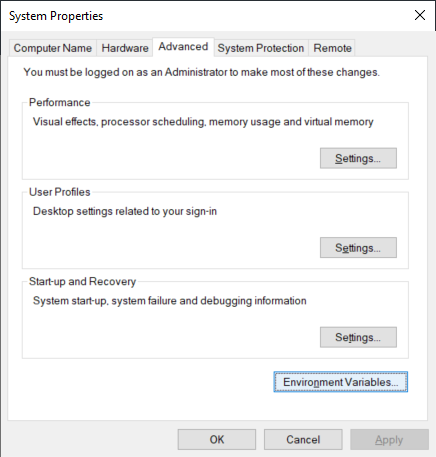
Task: Close the System Properties window
Action: pos(420,15)
